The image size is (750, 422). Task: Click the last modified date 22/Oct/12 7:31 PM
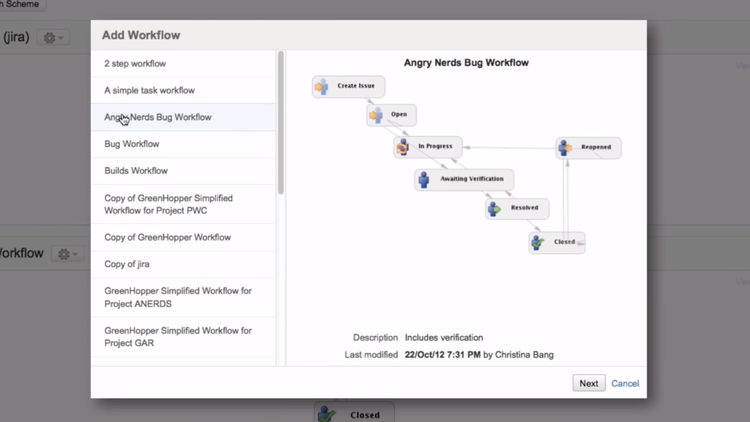point(442,355)
